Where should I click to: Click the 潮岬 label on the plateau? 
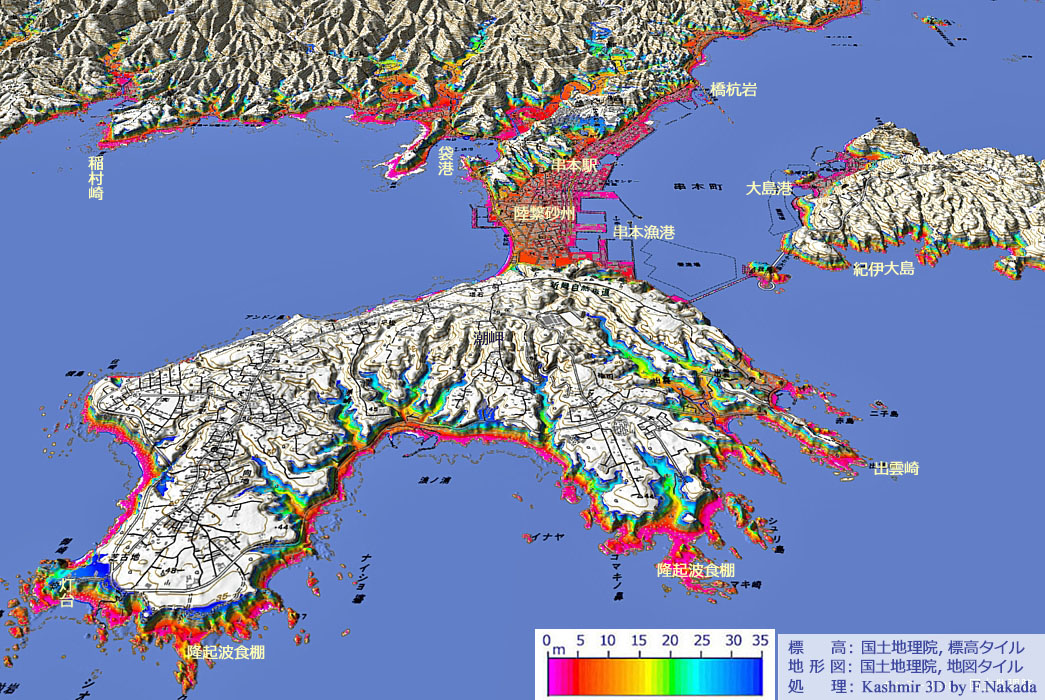489,340
